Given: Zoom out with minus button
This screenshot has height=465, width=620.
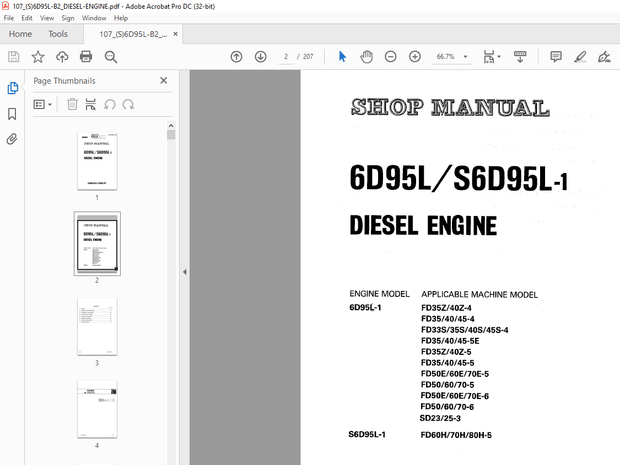Looking at the screenshot, I should 391,57.
